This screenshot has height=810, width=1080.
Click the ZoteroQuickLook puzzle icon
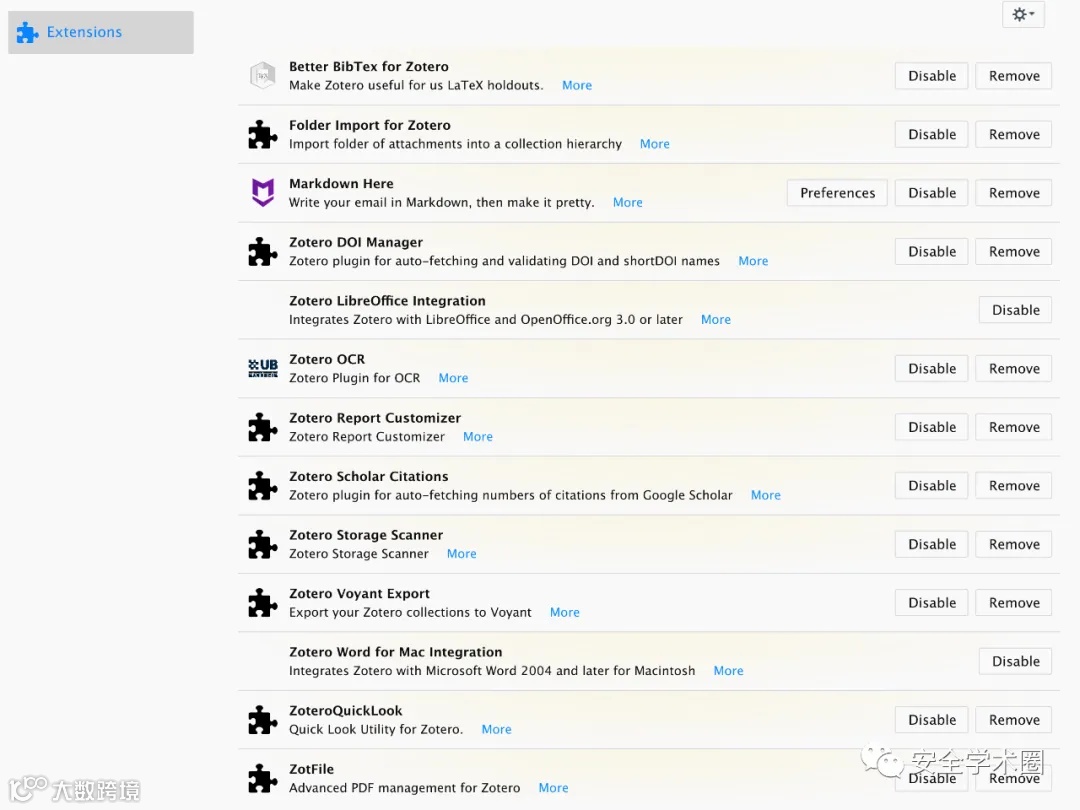point(262,720)
